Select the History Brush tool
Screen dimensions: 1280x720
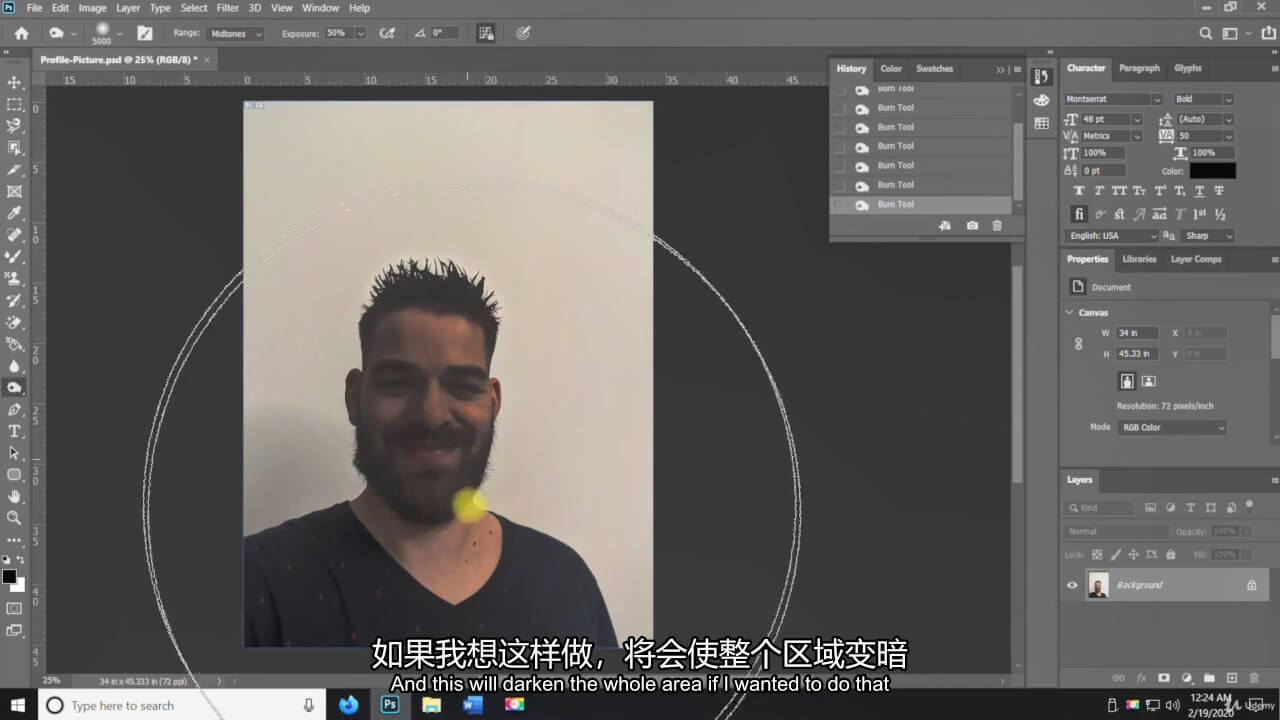click(x=14, y=300)
